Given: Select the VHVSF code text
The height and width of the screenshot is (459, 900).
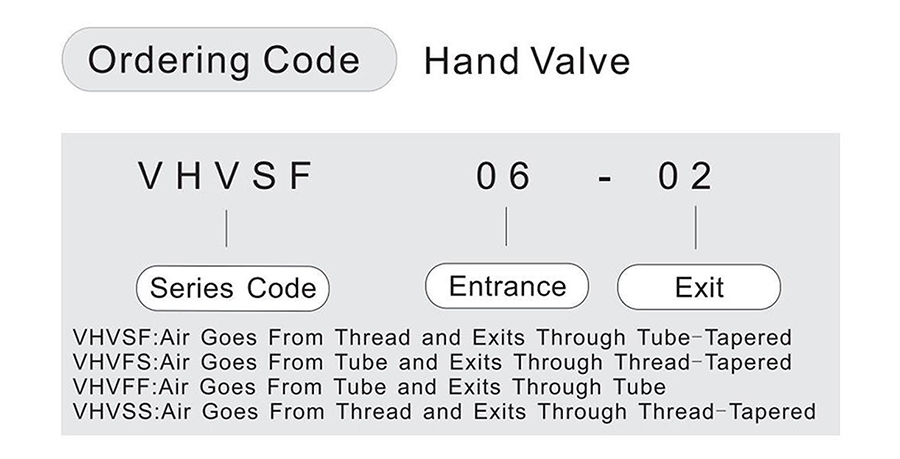Looking at the screenshot, I should coord(225,176).
